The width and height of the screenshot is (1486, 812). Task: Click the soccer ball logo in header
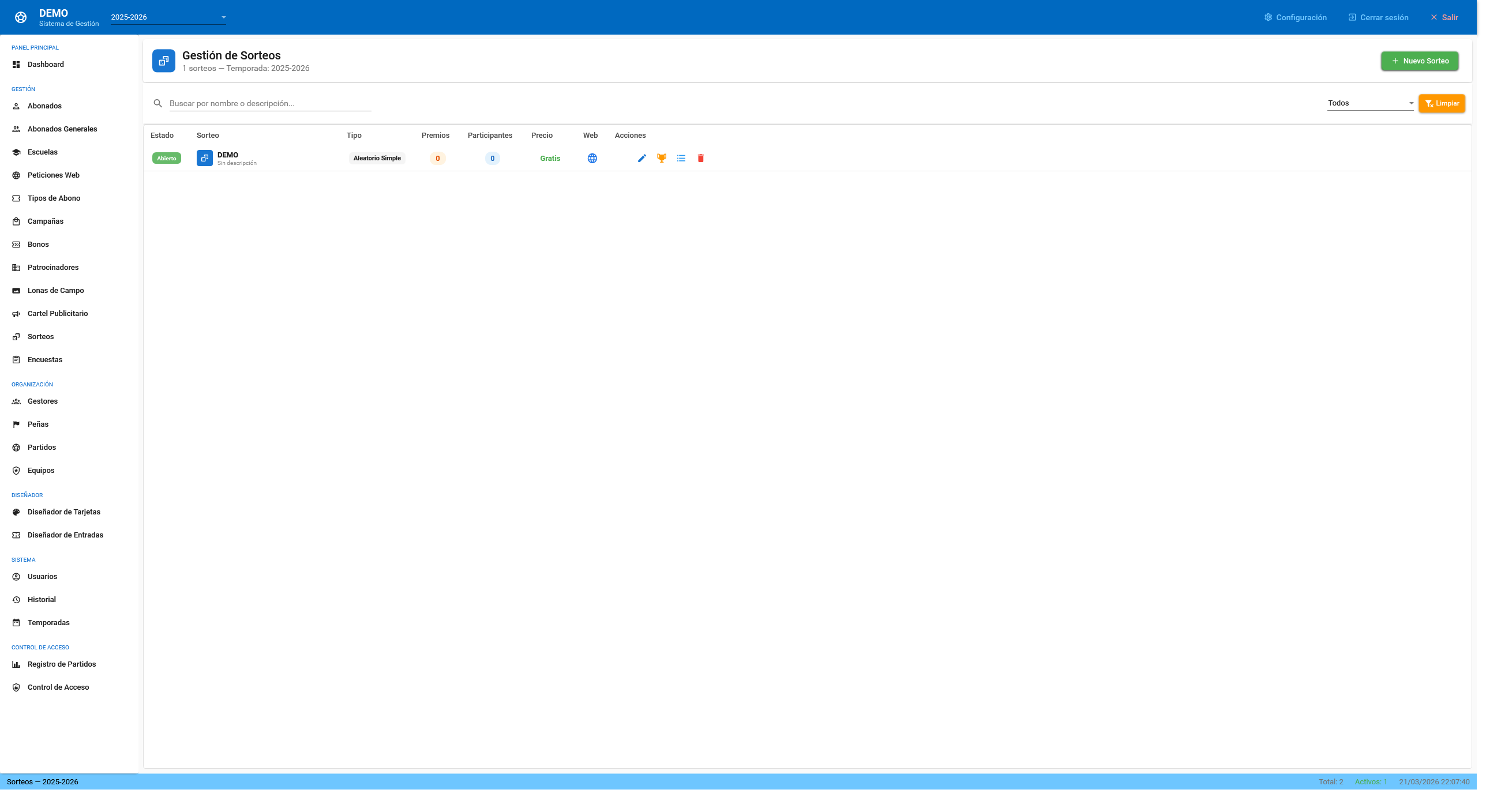point(21,17)
